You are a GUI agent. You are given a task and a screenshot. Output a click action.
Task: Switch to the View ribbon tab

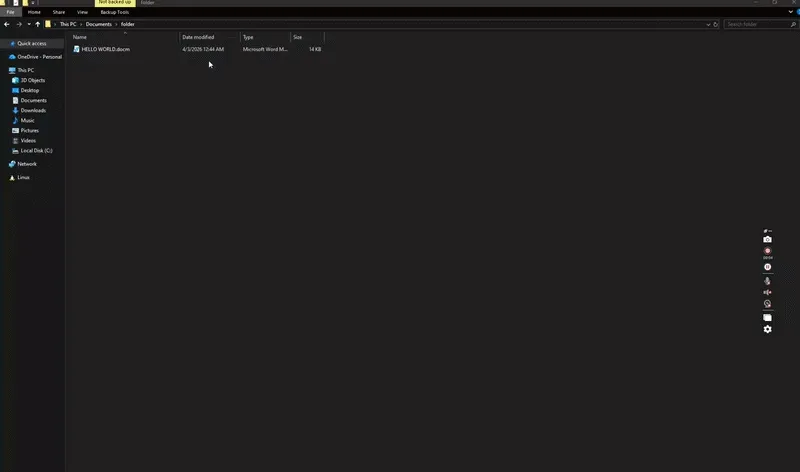pos(82,12)
